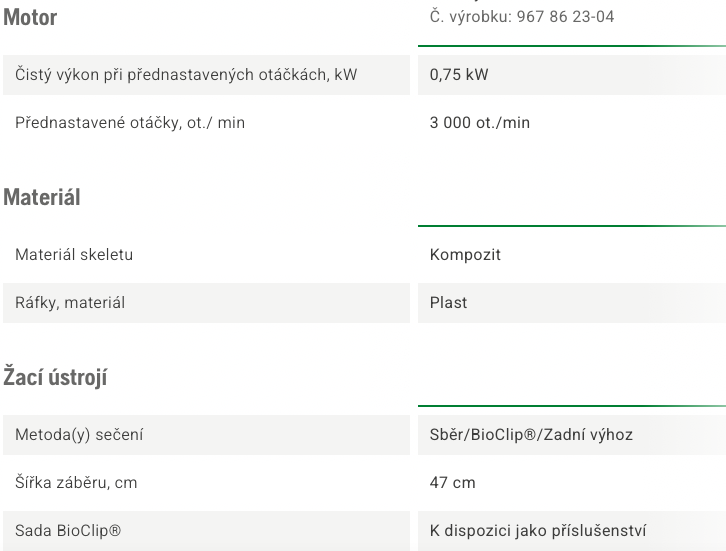The image size is (726, 551).
Task: Click the green divider beside the Materiál heading
Action: tap(572, 226)
